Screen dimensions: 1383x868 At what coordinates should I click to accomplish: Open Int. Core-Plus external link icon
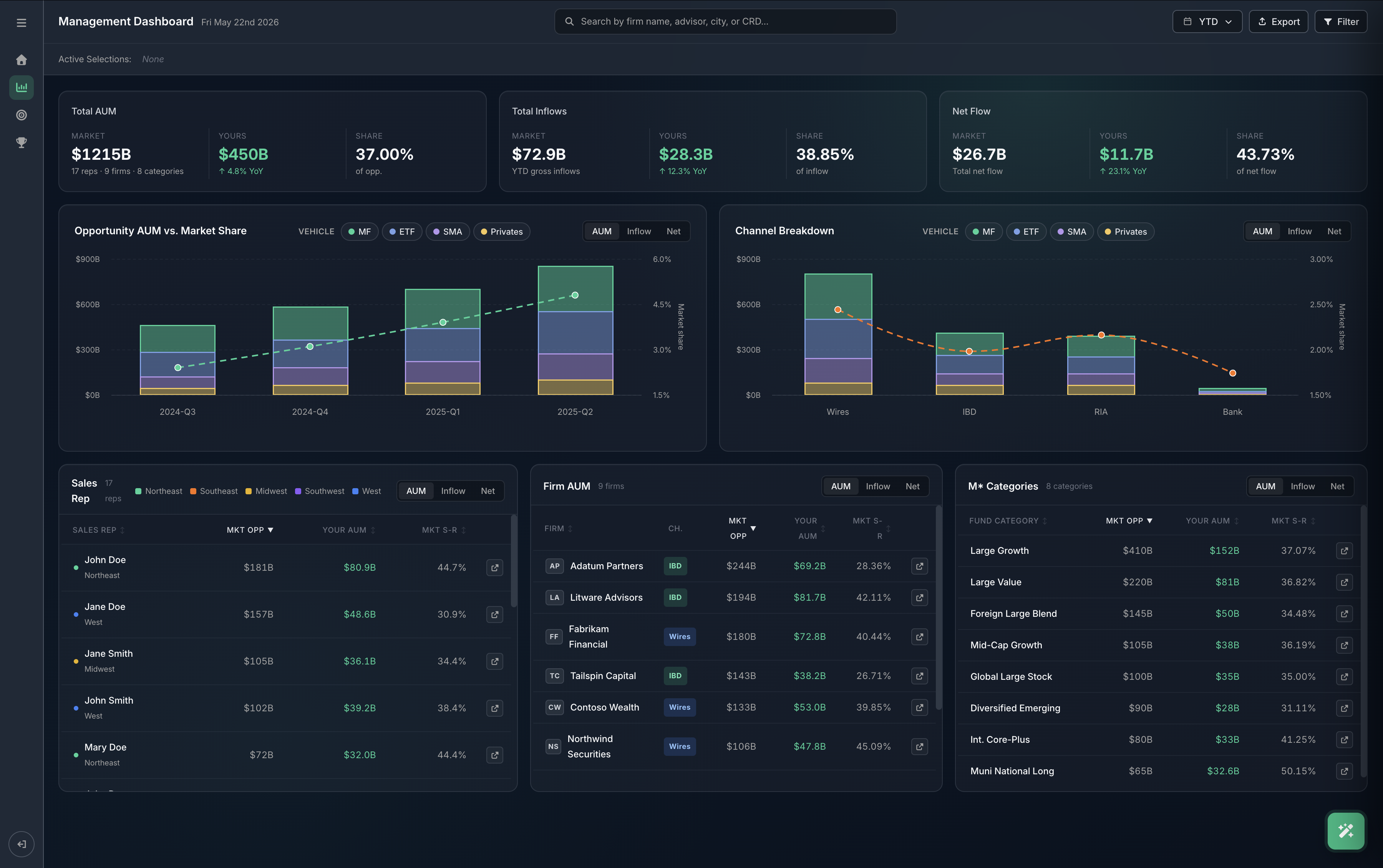click(1344, 739)
